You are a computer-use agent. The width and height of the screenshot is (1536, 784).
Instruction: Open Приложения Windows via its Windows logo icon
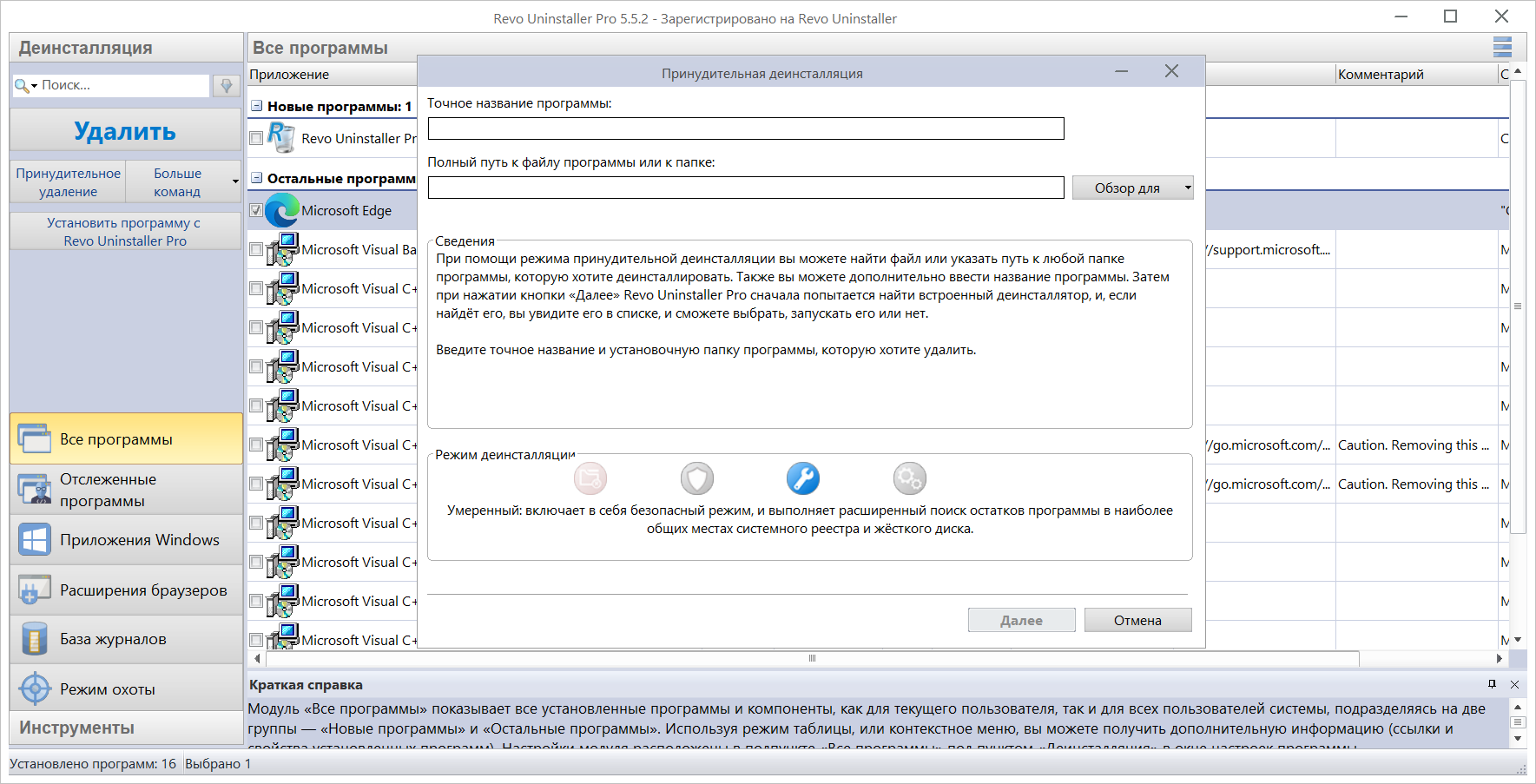coord(35,540)
